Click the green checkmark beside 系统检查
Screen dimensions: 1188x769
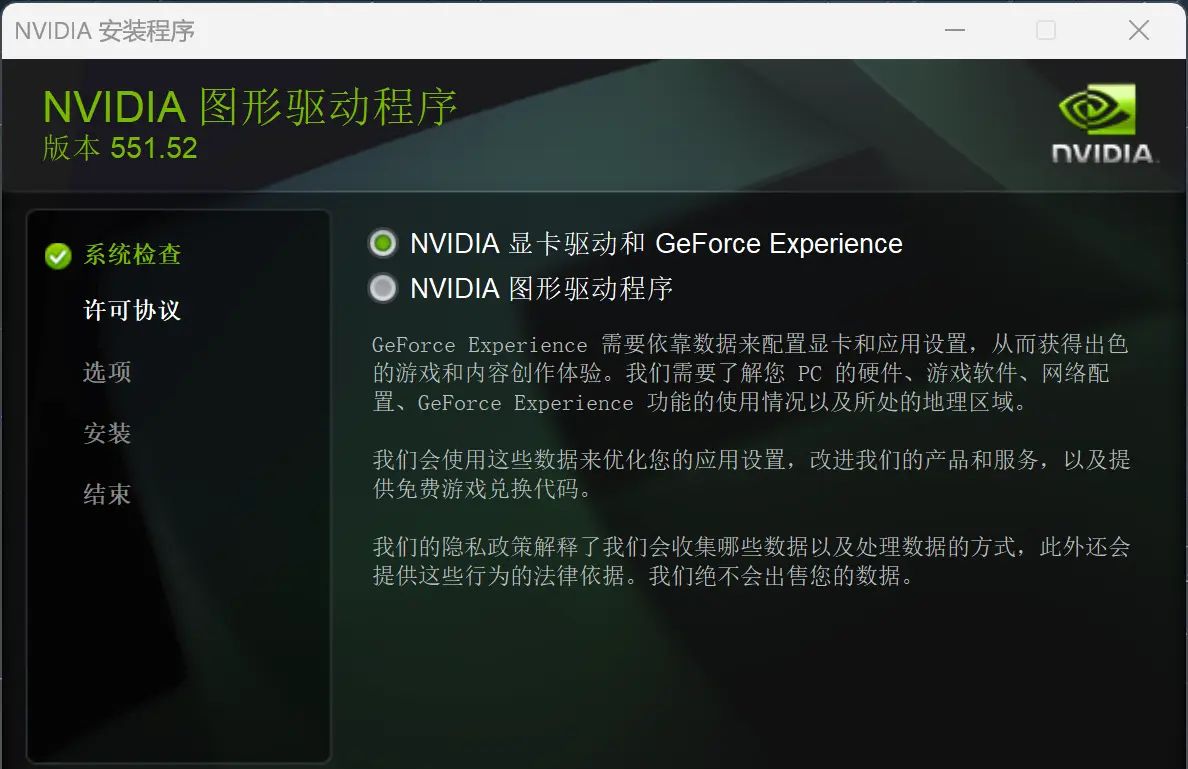click(58, 256)
